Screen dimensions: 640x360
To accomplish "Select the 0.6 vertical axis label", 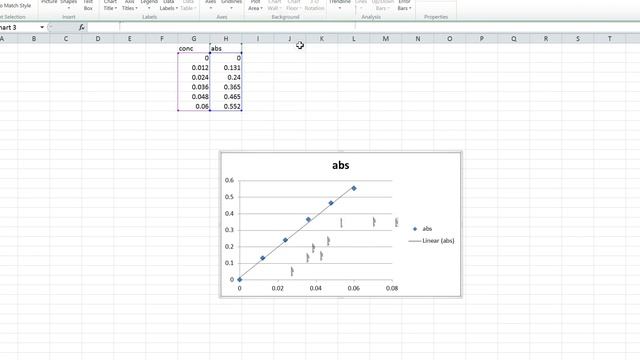I will tap(229, 180).
